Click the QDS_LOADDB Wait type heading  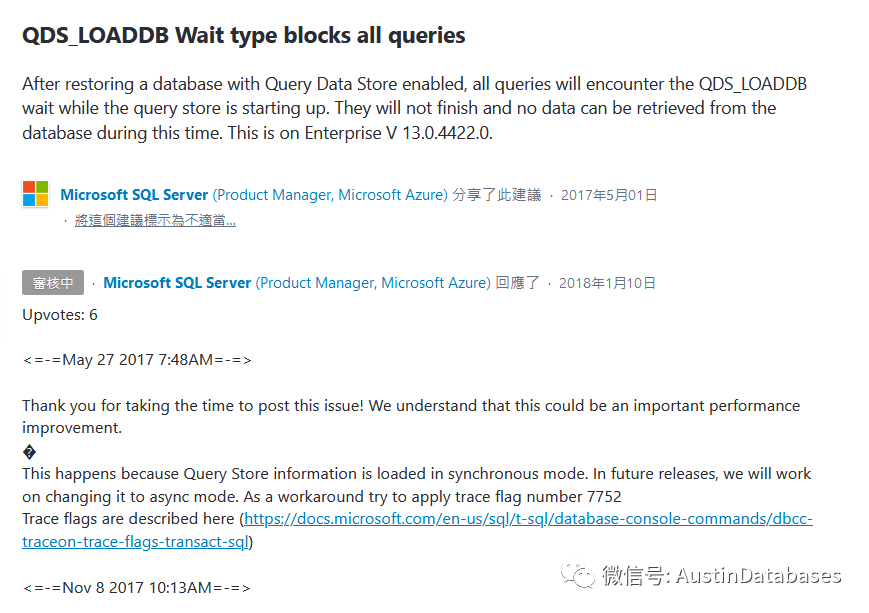point(243,35)
